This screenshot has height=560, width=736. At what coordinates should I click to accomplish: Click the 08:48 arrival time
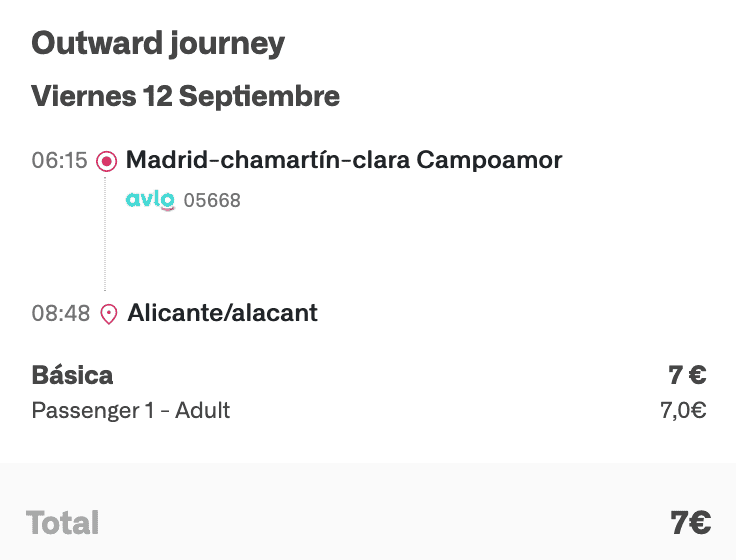click(x=60, y=314)
